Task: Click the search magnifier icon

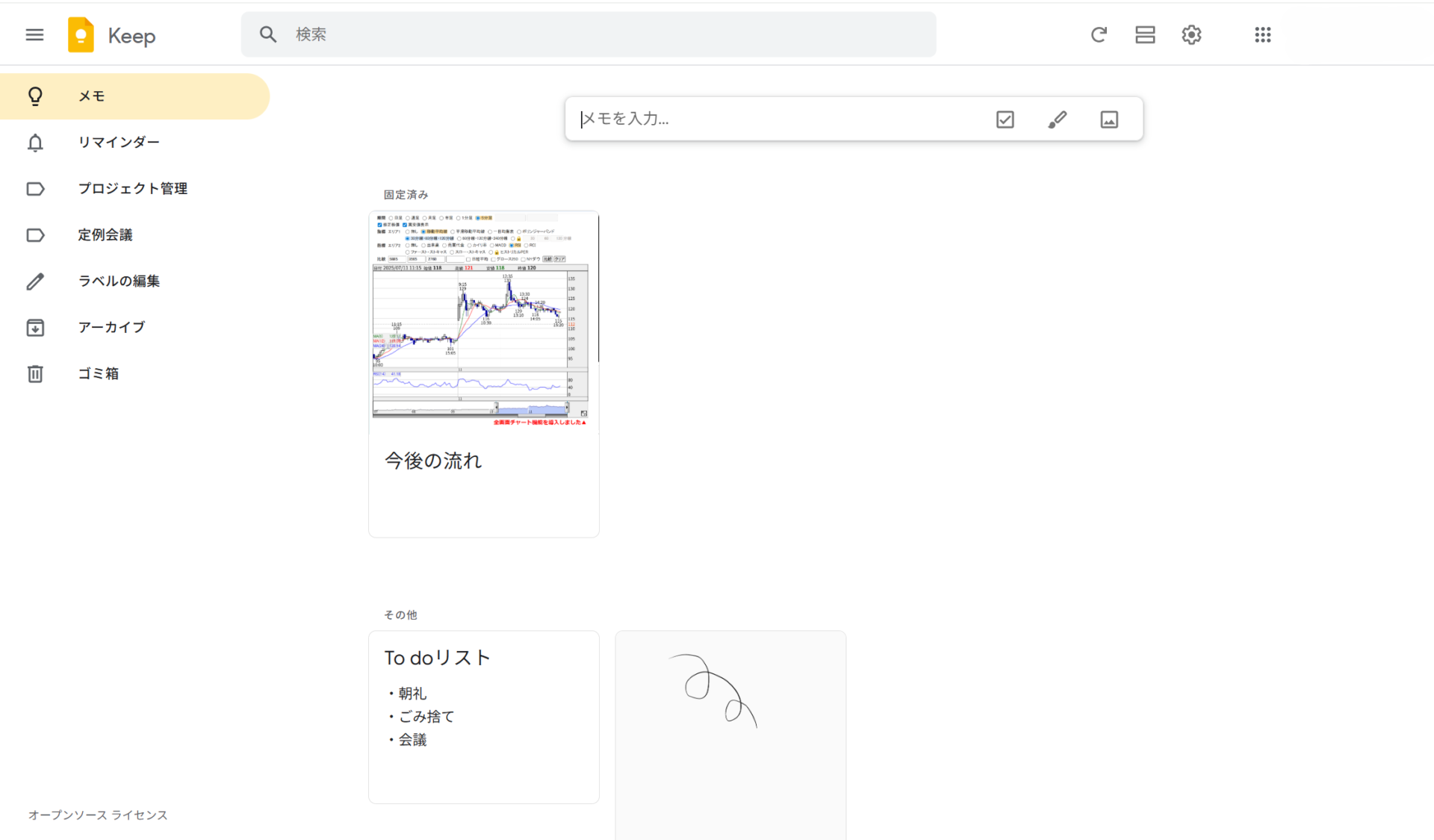Action: click(x=267, y=34)
